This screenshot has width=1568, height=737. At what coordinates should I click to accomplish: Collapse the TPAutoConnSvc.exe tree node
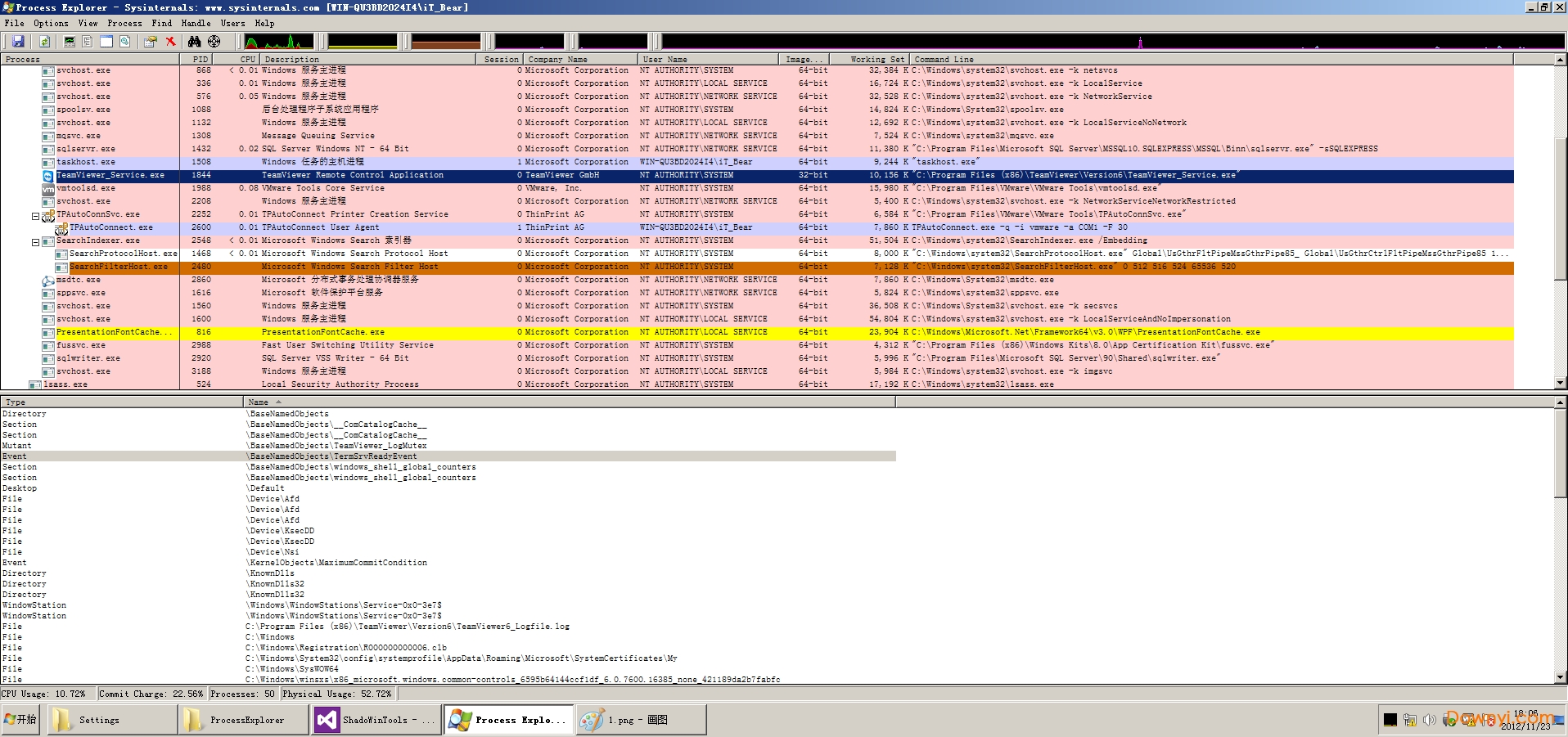pos(35,217)
